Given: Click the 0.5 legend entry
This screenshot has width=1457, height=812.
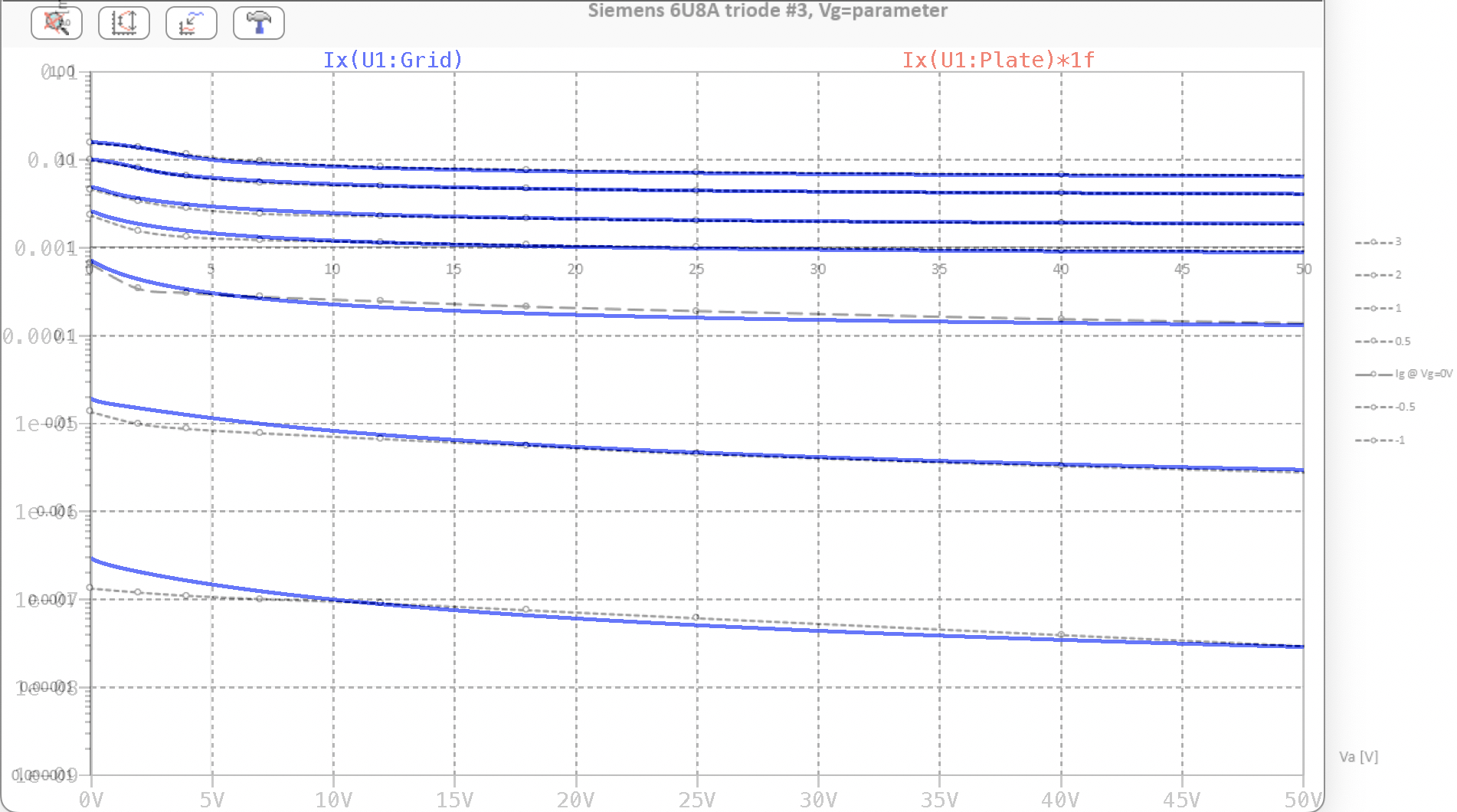Looking at the screenshot, I should point(1383,342).
